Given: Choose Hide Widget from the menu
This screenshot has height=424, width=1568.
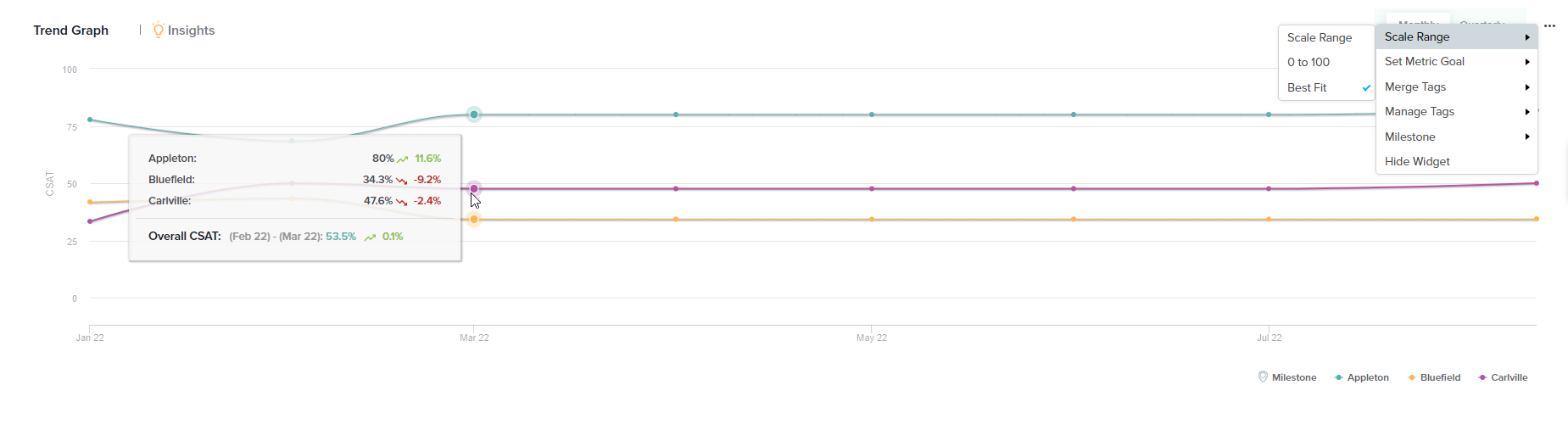Looking at the screenshot, I should tap(1417, 161).
